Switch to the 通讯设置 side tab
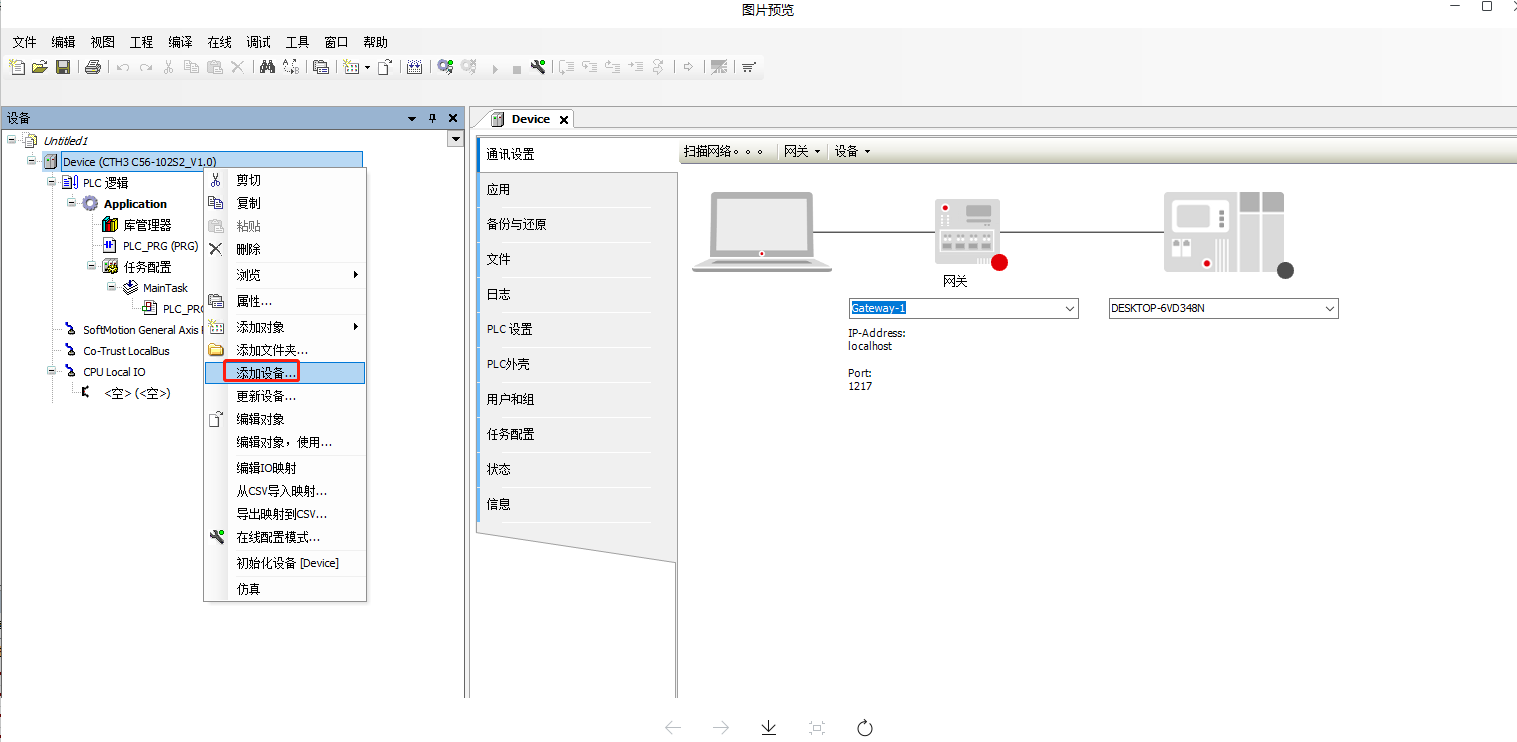The image size is (1517, 742). coord(577,154)
